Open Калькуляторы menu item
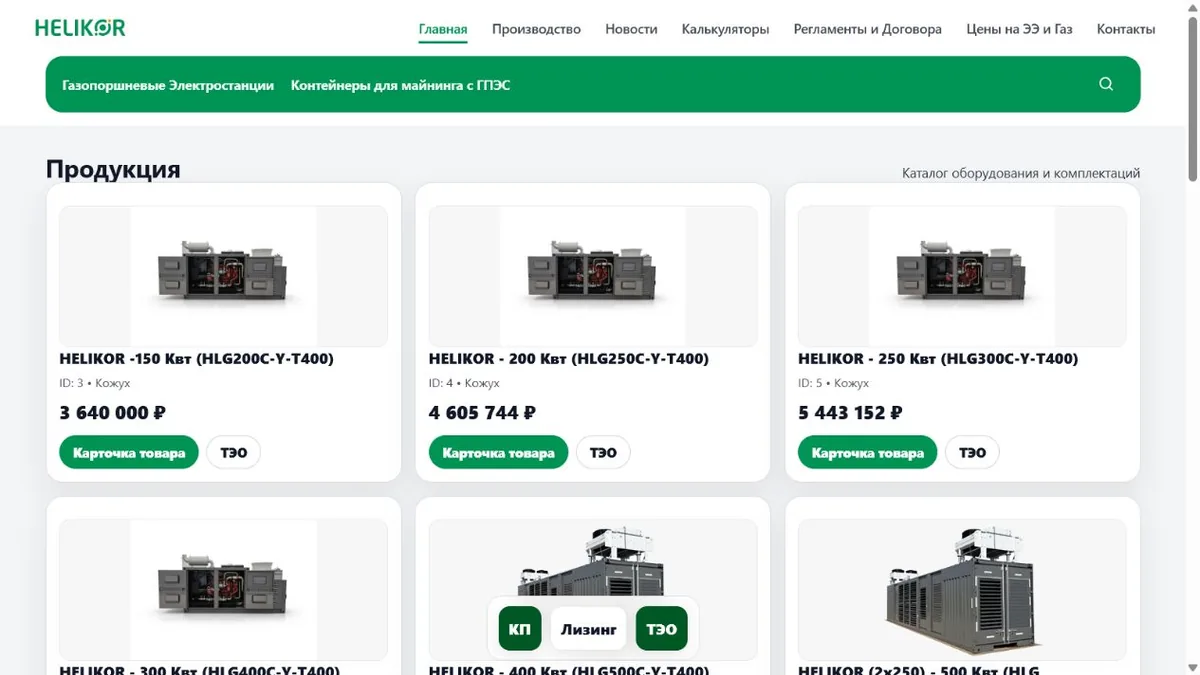This screenshot has width=1200, height=675. (725, 29)
